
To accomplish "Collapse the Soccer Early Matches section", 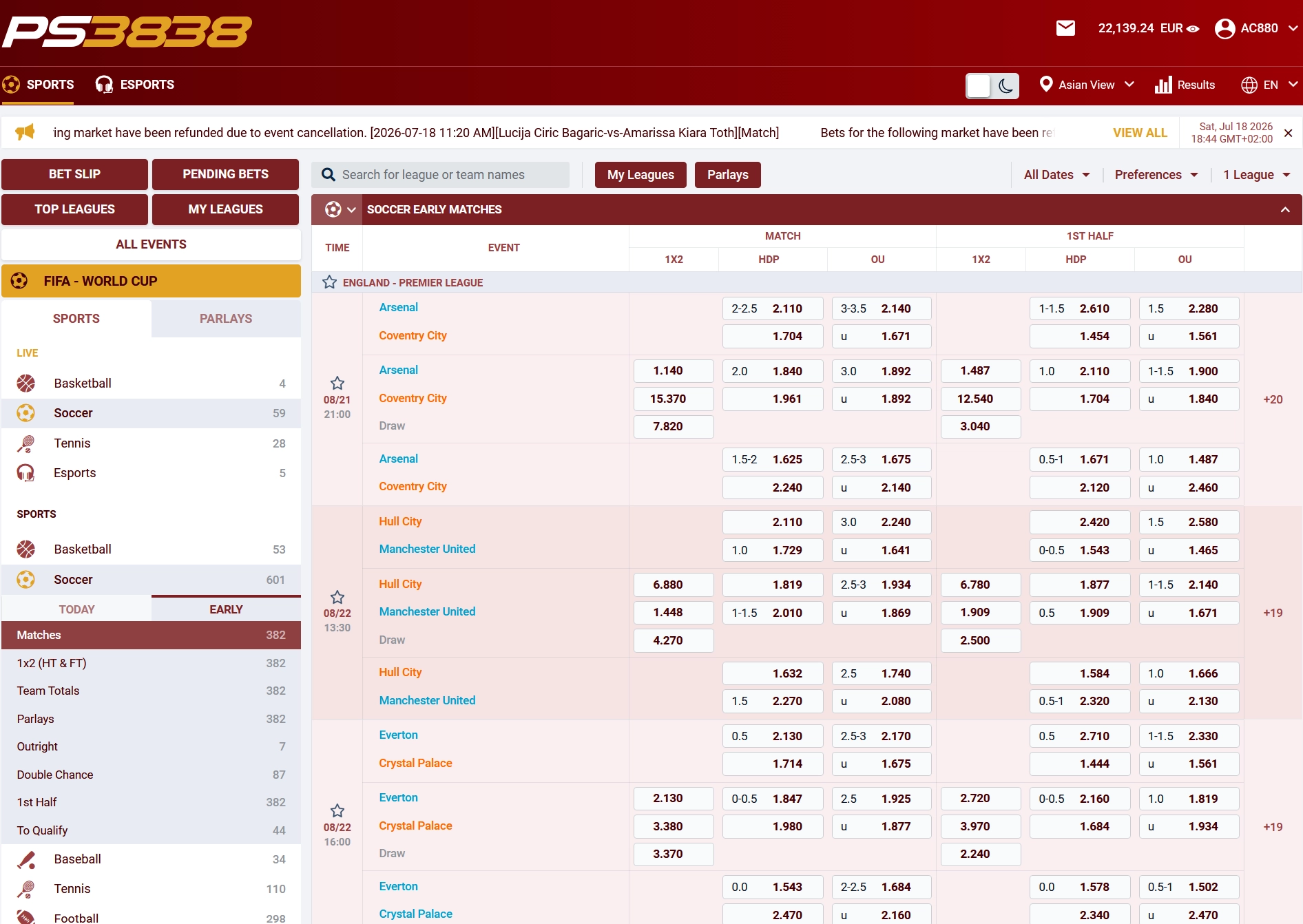I will (x=1285, y=209).
